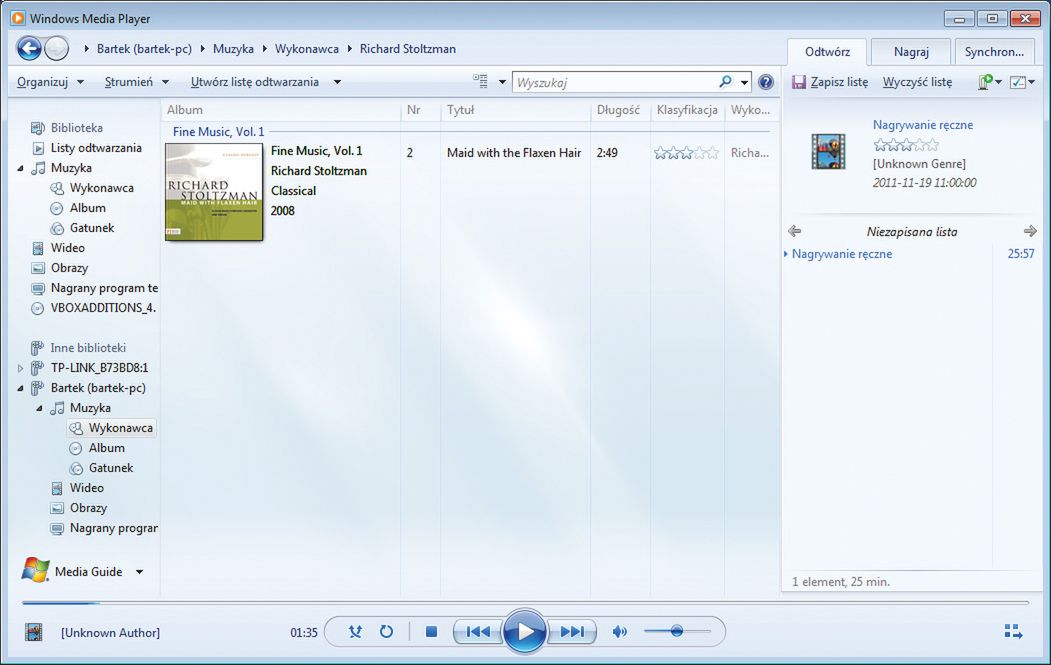Click the green flag online stores icon
Screen dimensions: 1051x665
coord(985,82)
